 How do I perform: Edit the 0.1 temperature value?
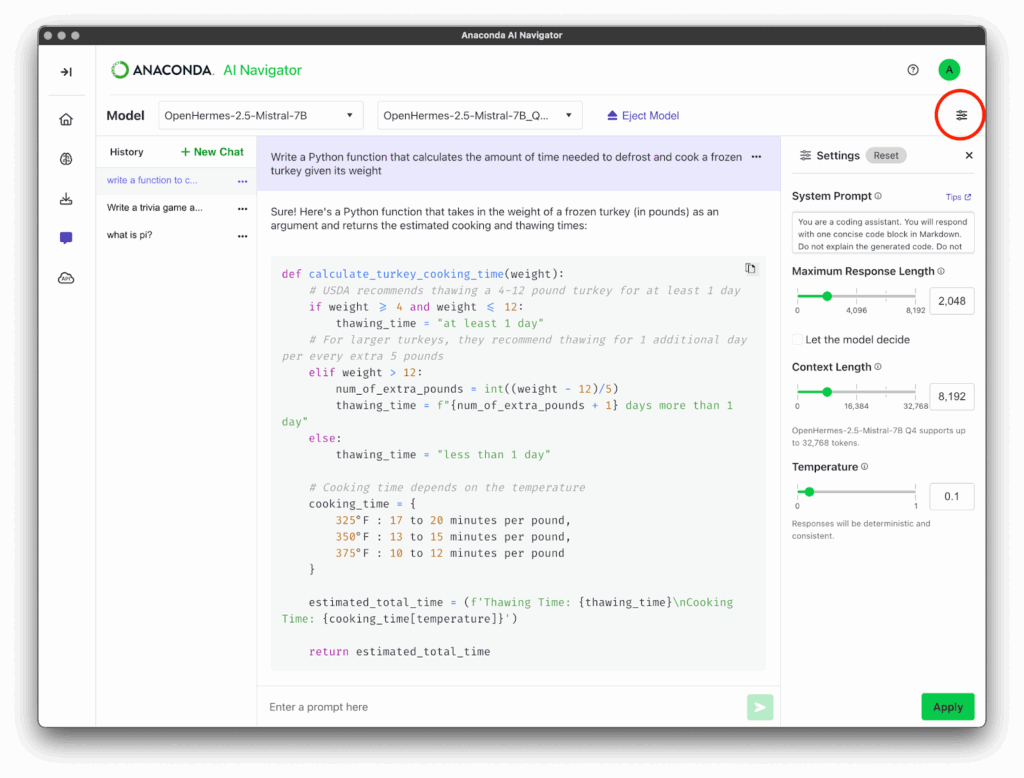[952, 496]
